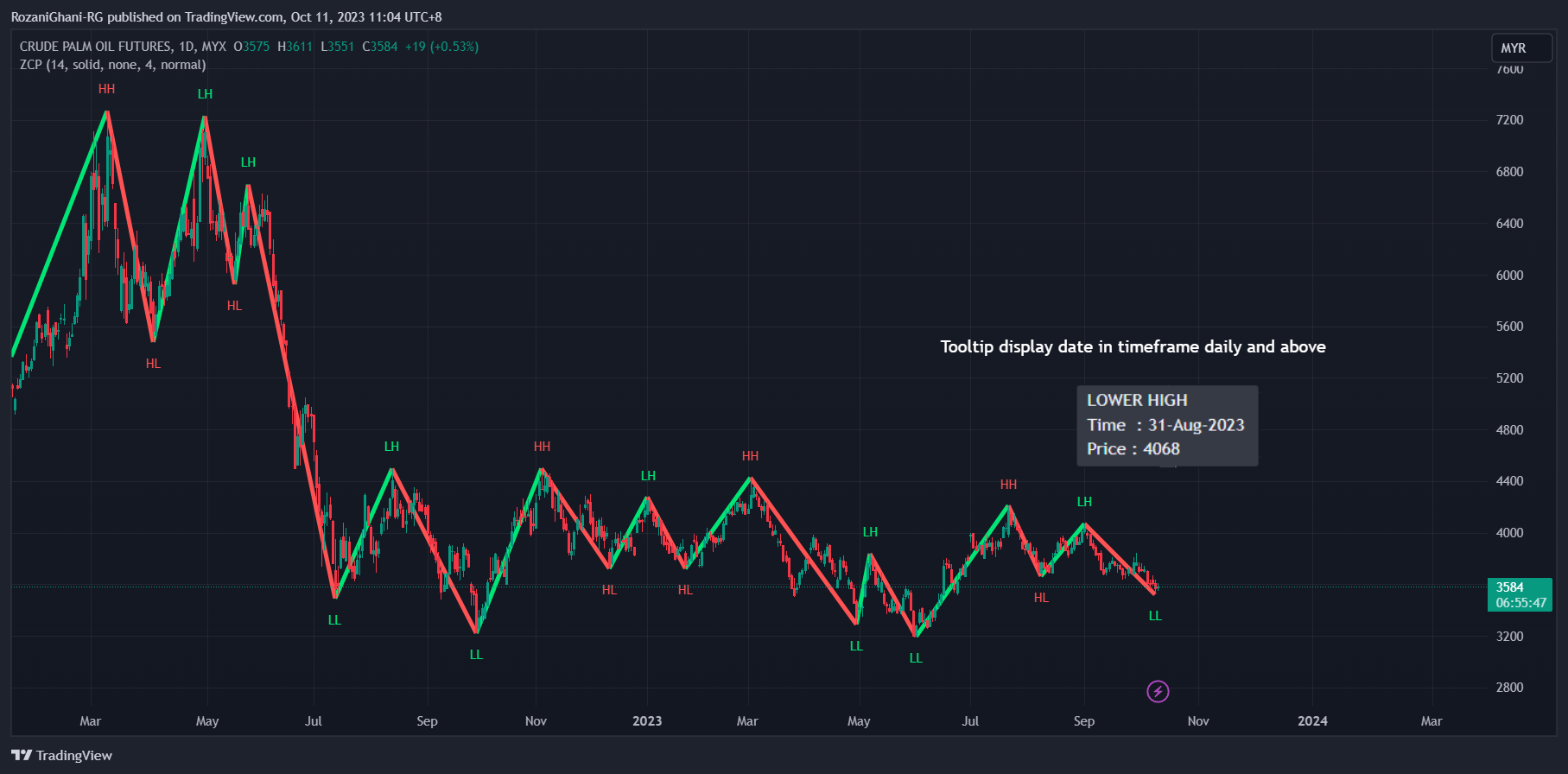
Task: Open the MYR currency selector
Action: (1521, 48)
